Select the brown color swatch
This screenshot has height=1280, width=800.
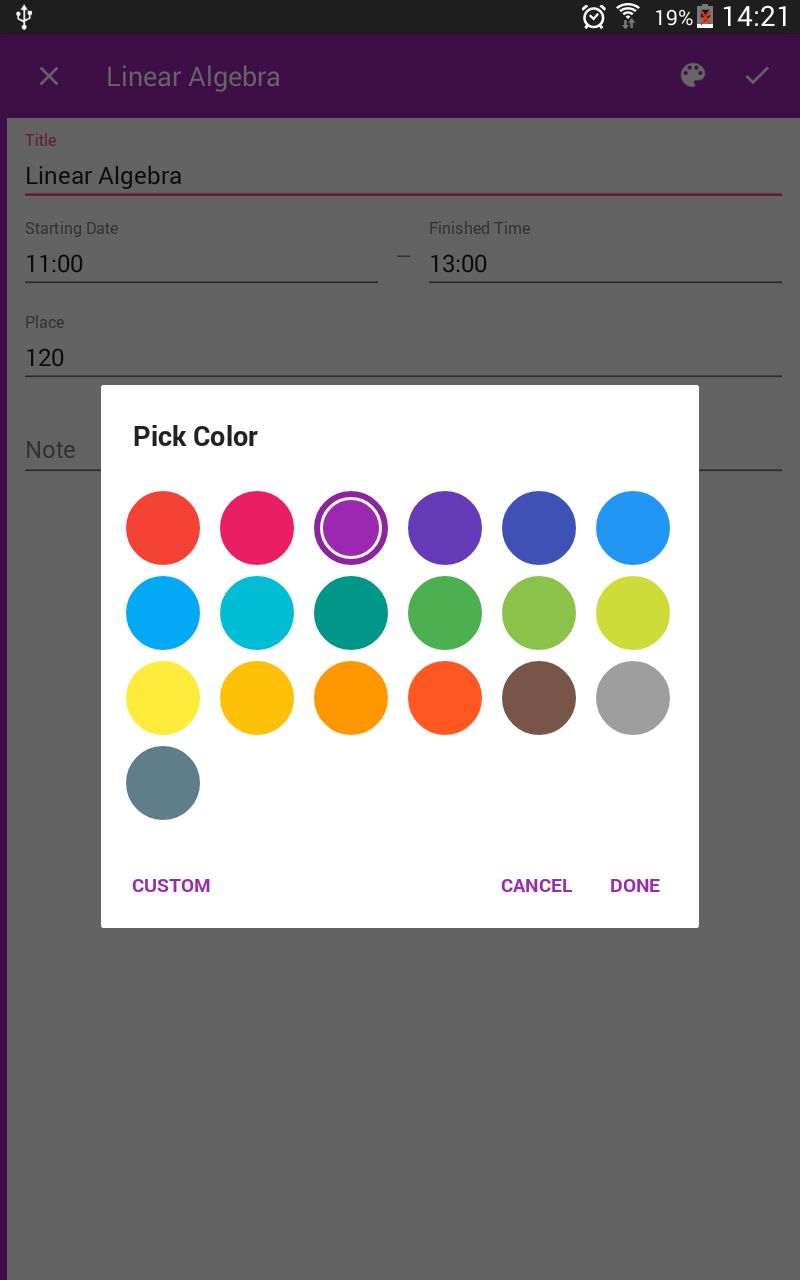tap(539, 698)
